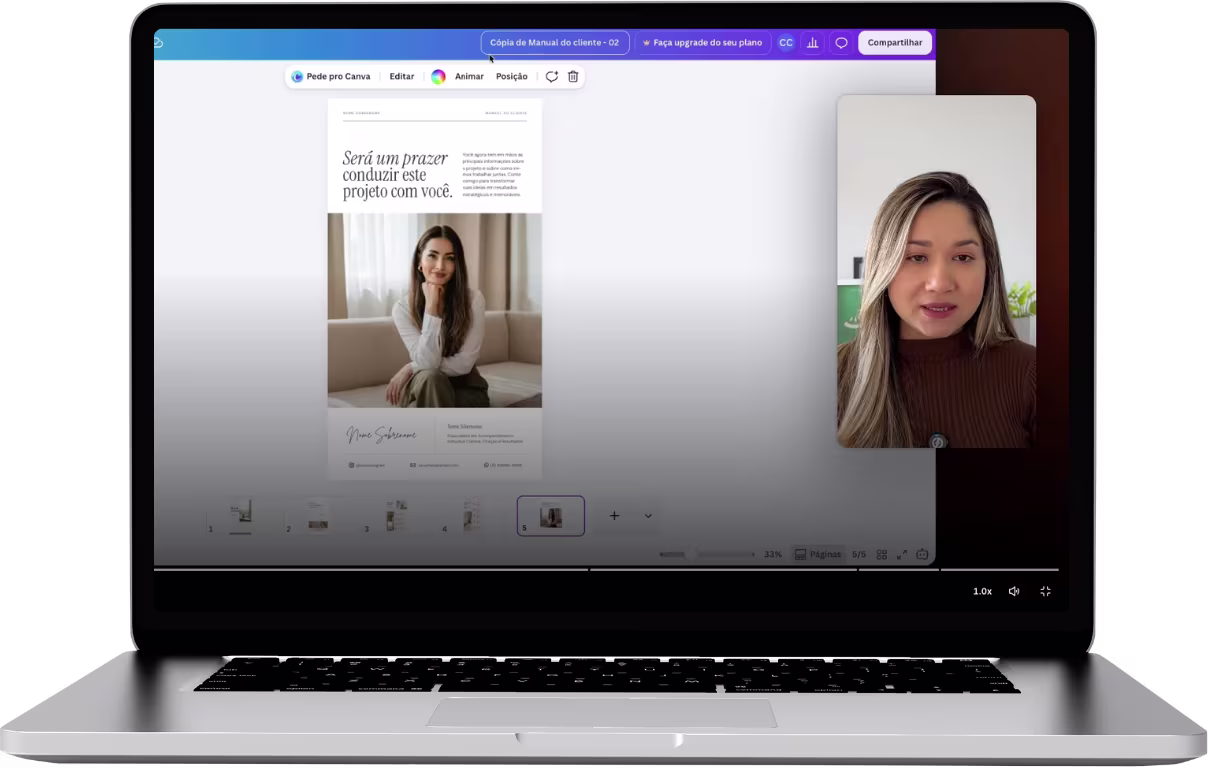Open the Canva assistant robot icon
The width and height of the screenshot is (1208, 768).
(922, 554)
